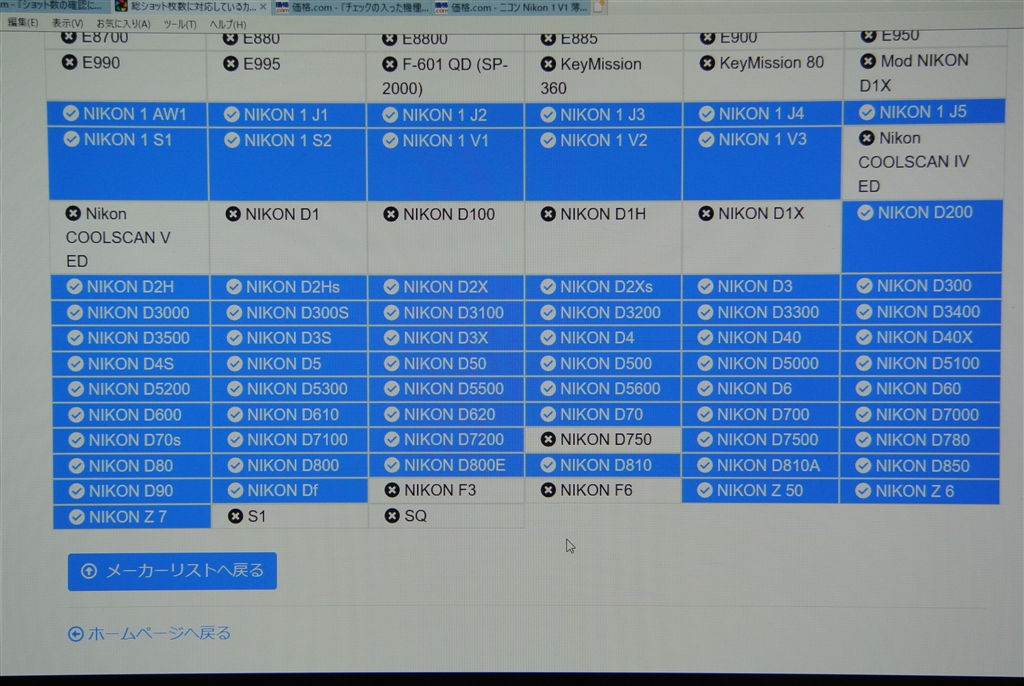The image size is (1024, 686).
Task: Click the メーカーリストへ戻る button
Action: [172, 571]
